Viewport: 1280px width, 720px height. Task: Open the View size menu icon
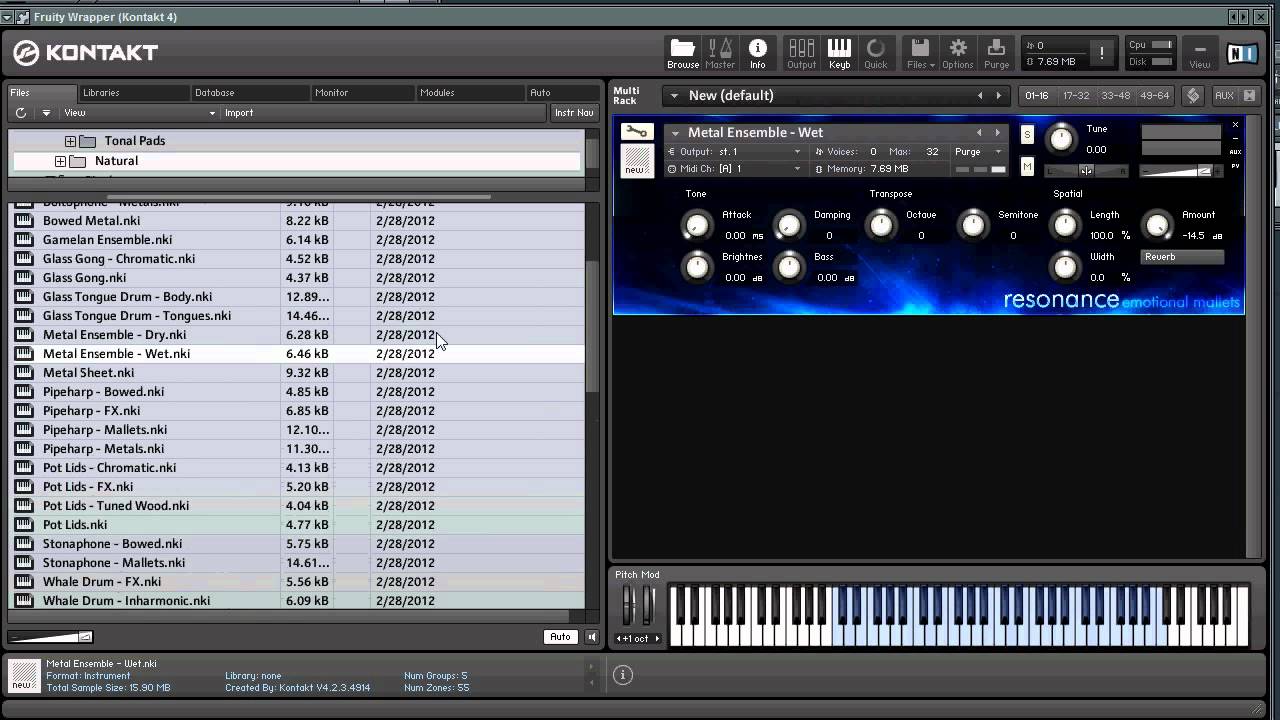(1199, 53)
